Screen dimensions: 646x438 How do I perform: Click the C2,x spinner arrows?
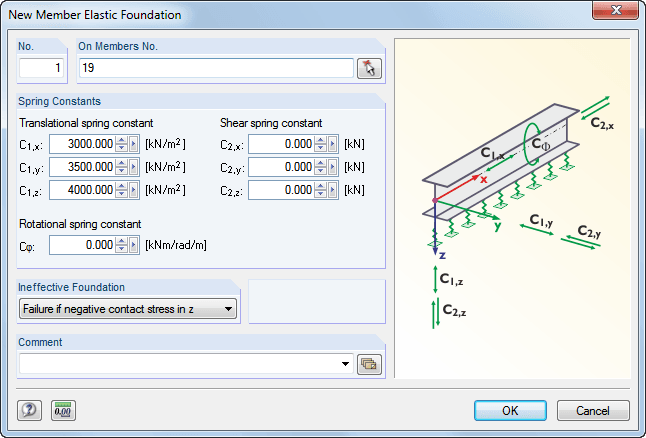click(x=321, y=143)
